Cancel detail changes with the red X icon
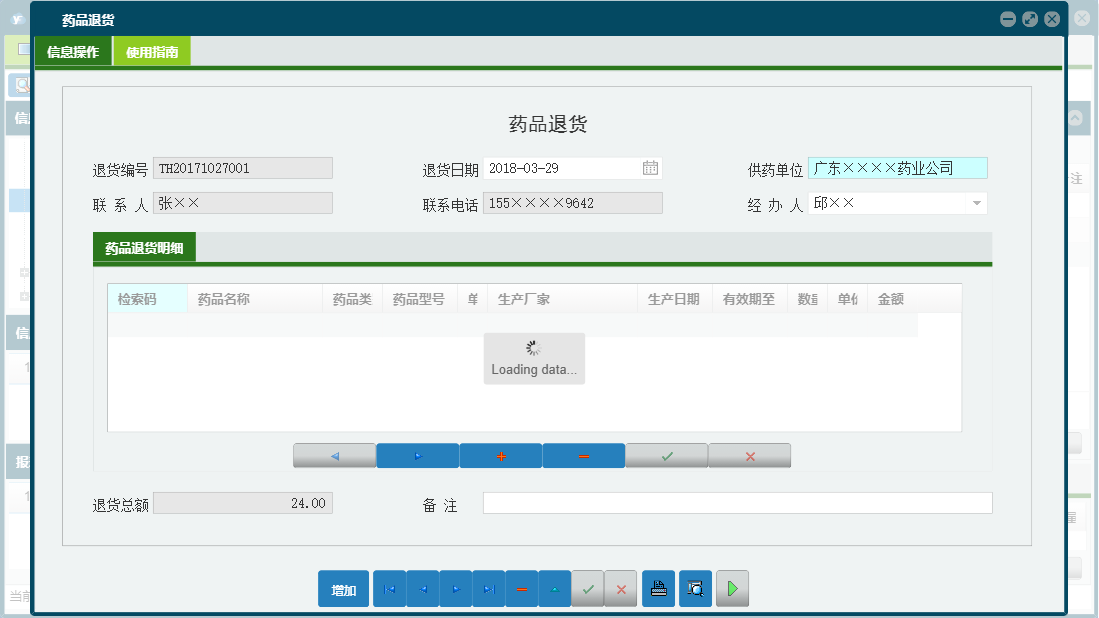This screenshot has width=1099, height=618. [x=749, y=455]
